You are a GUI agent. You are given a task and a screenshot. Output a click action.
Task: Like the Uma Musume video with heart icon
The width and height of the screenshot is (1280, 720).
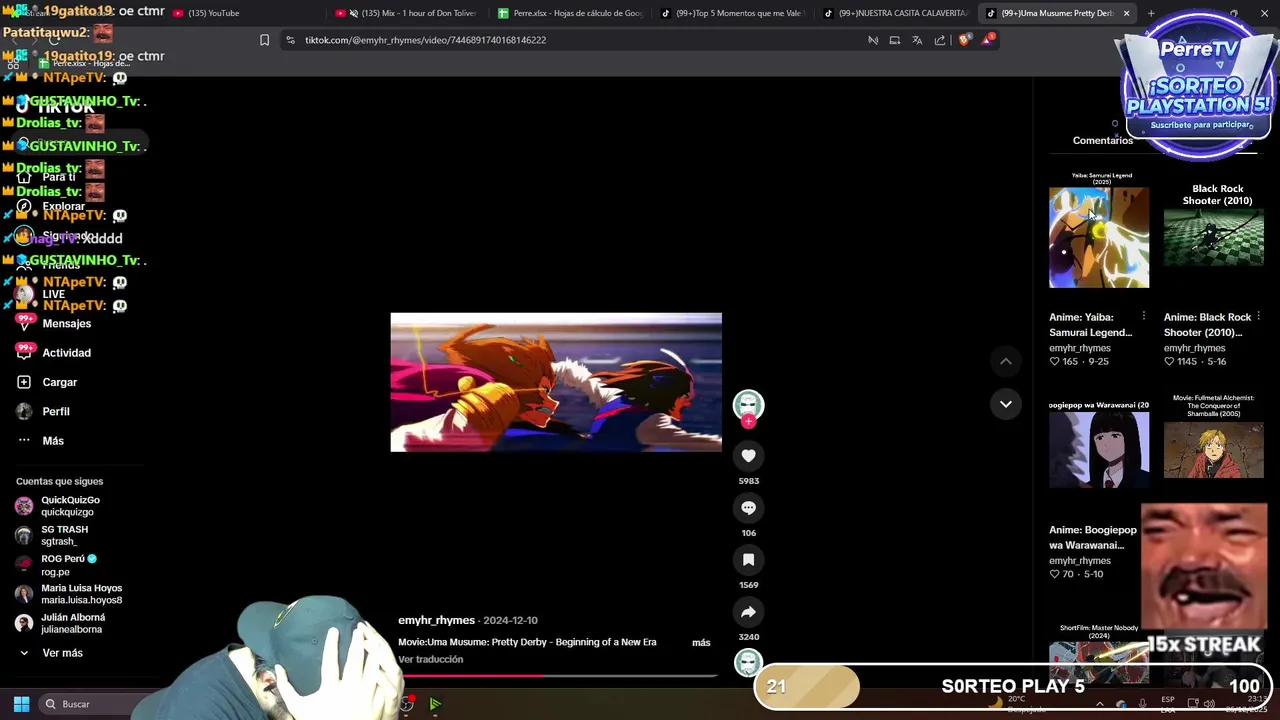[x=748, y=456]
